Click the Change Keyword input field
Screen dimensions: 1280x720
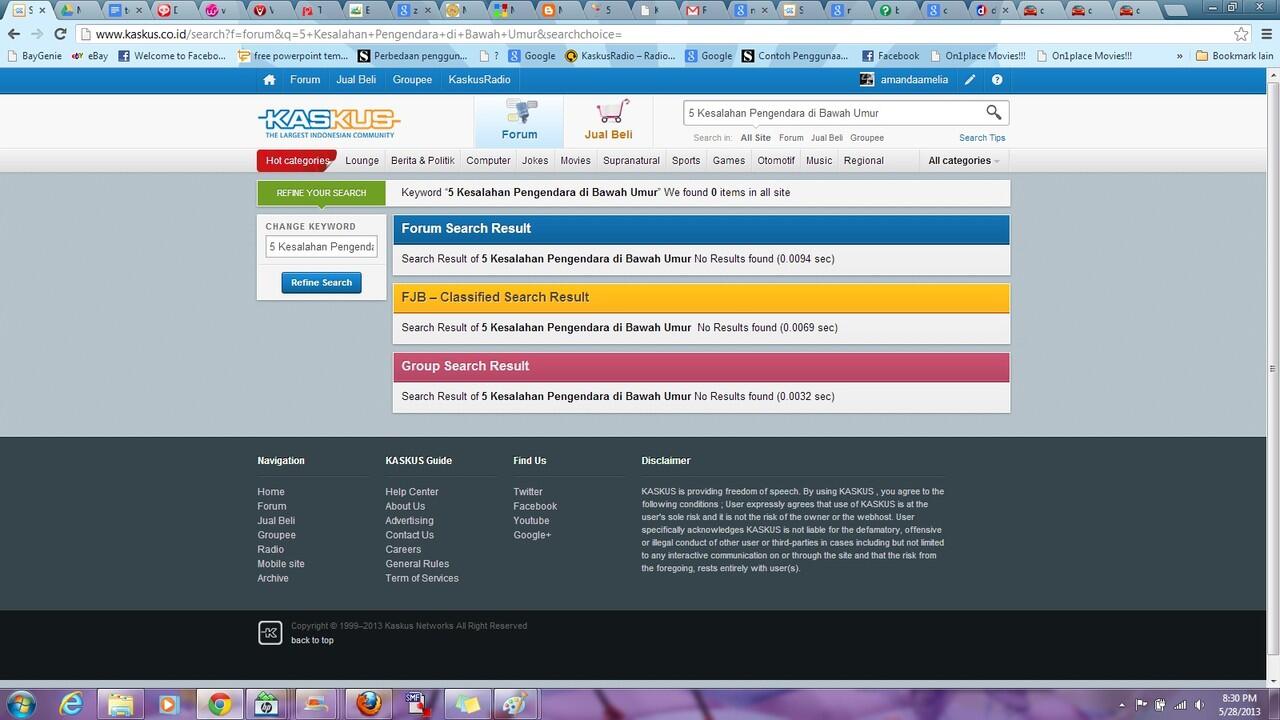tap(321, 247)
